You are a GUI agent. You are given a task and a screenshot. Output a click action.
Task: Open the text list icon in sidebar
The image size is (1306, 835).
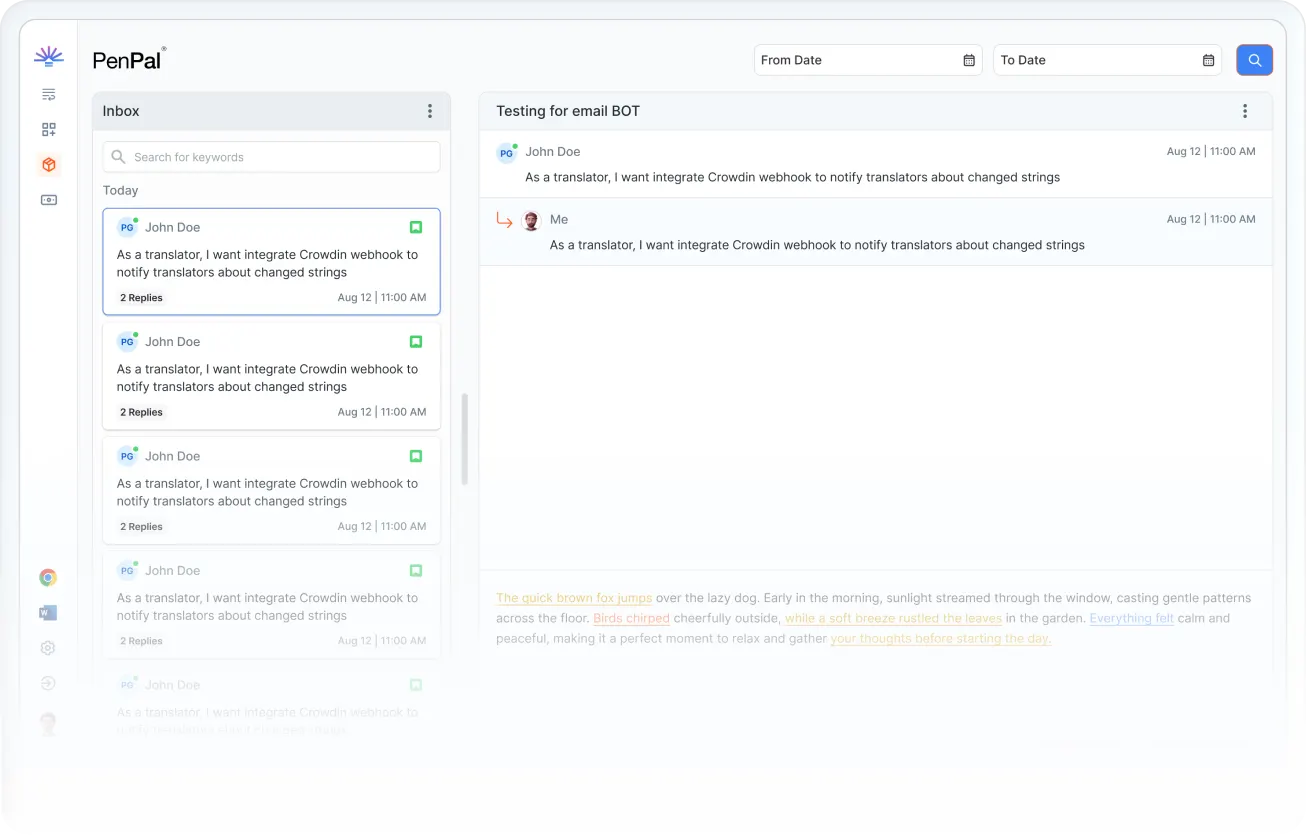click(48, 95)
